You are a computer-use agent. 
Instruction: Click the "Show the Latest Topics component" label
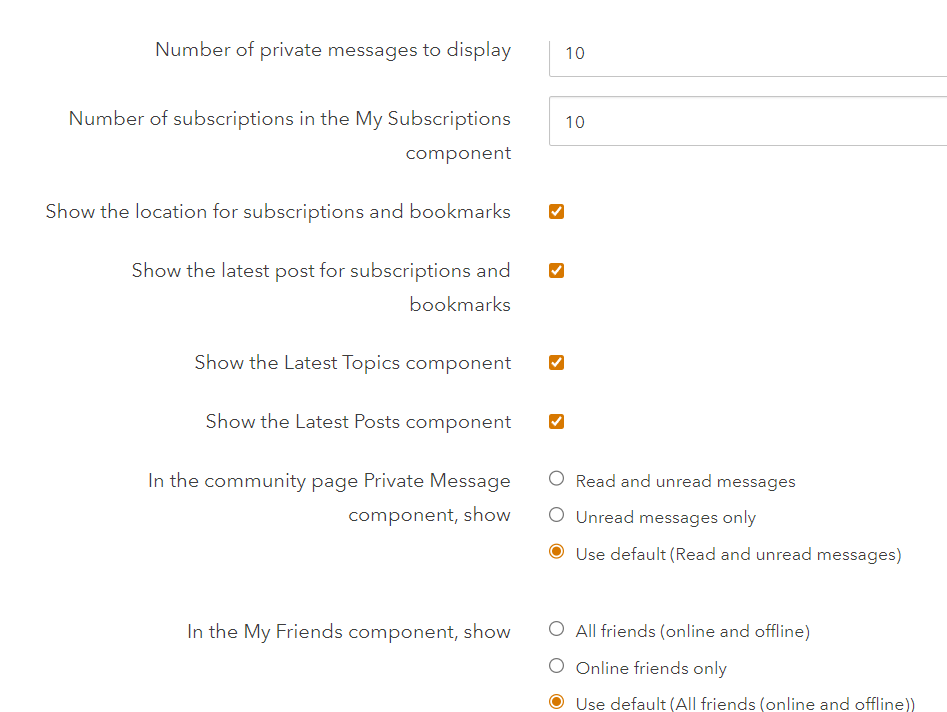click(x=352, y=362)
